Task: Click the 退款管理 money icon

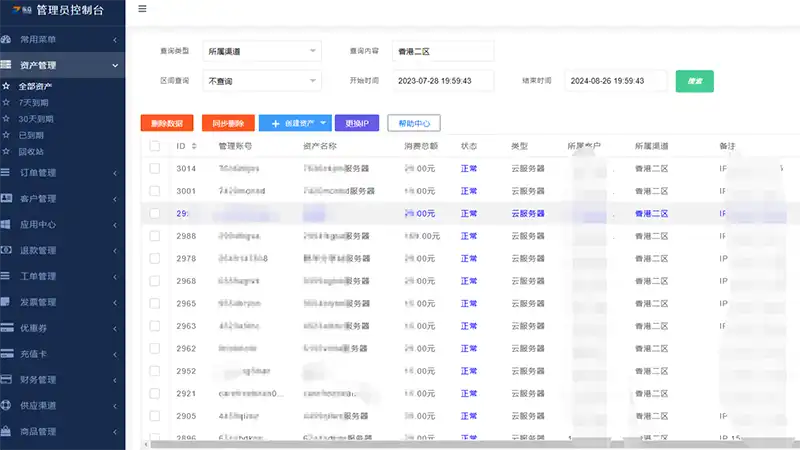Action: click(6, 250)
